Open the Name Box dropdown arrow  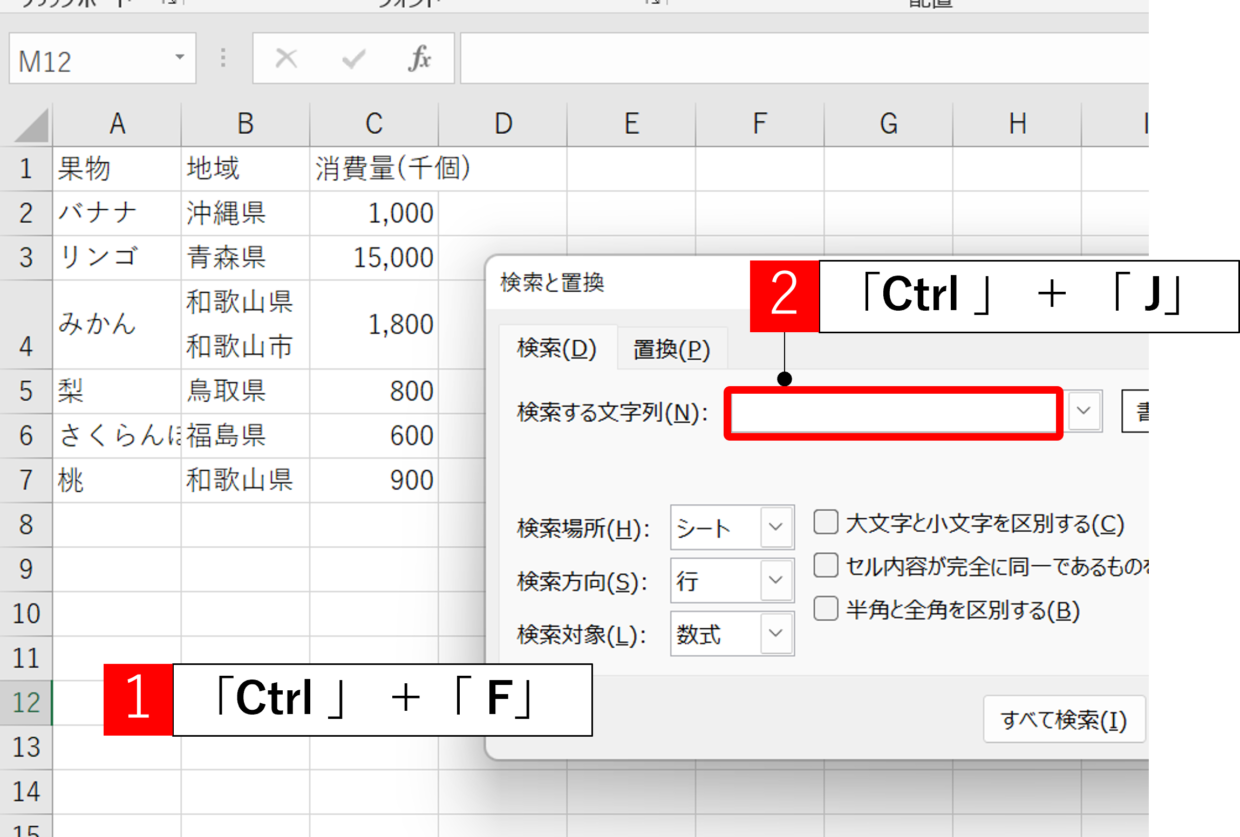tap(180, 58)
